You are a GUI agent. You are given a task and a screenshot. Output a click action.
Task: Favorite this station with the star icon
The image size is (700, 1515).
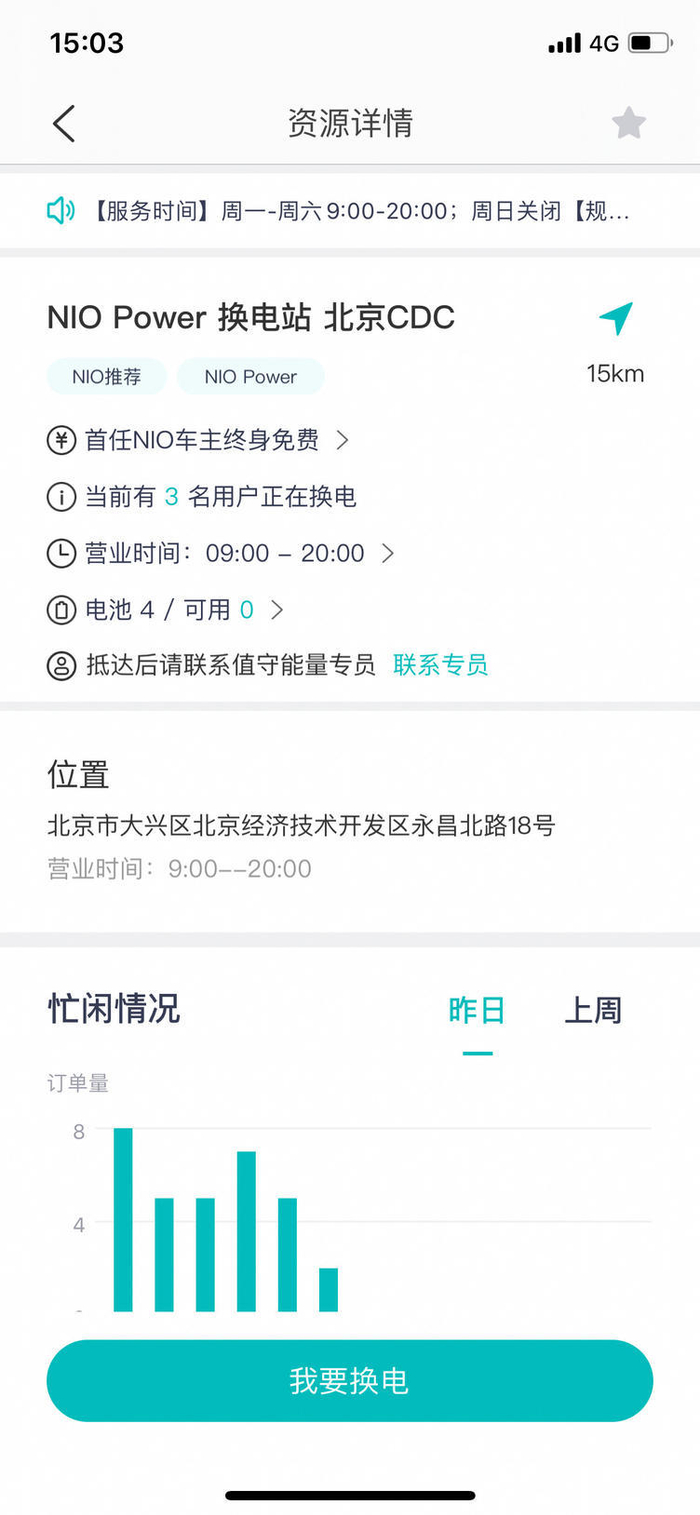(x=628, y=123)
